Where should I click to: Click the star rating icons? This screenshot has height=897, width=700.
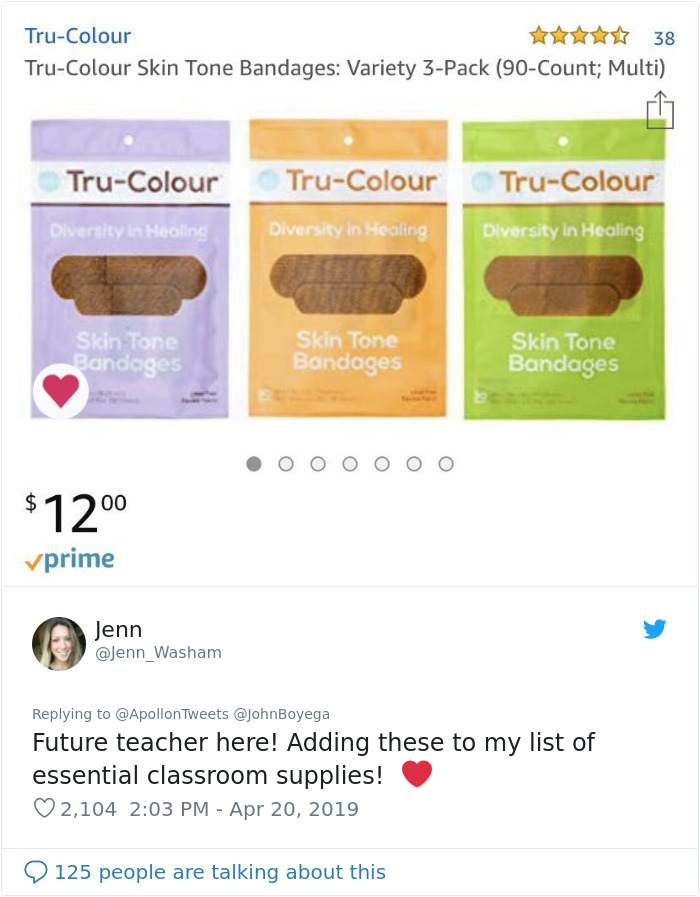(x=579, y=36)
